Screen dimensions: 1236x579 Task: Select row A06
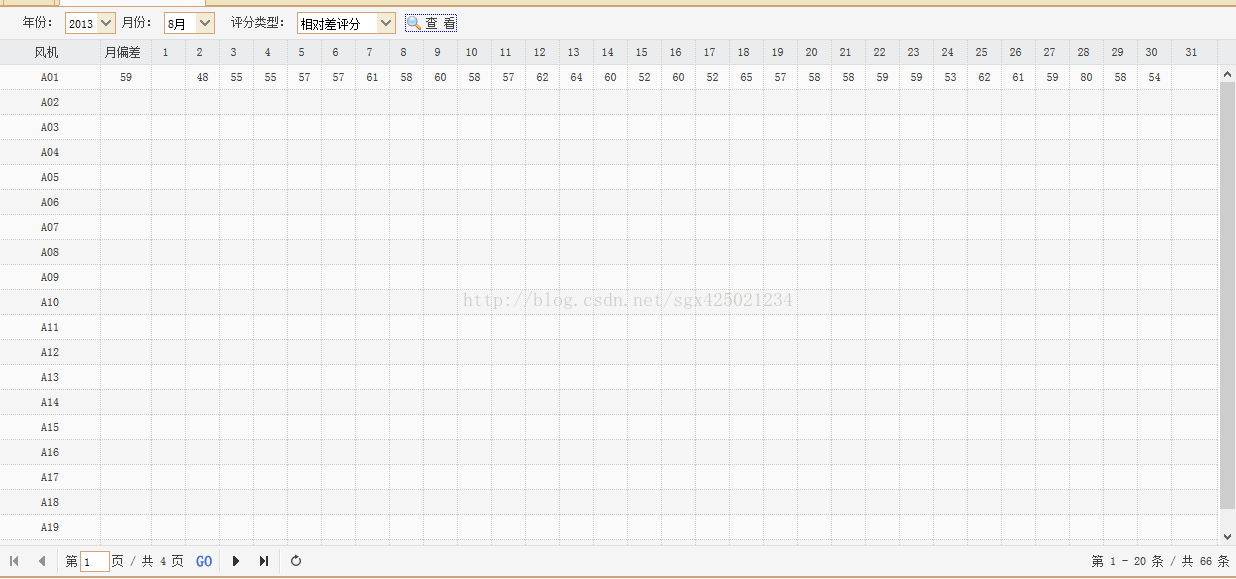(x=609, y=202)
